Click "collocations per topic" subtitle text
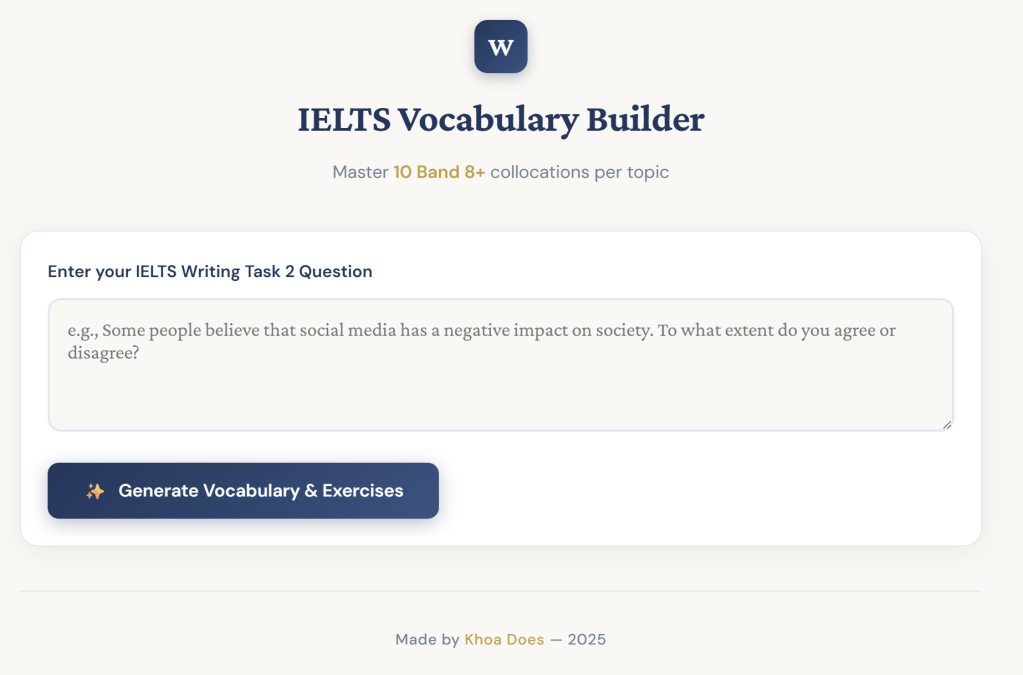Screen dimensions: 1023x675 click(579, 172)
